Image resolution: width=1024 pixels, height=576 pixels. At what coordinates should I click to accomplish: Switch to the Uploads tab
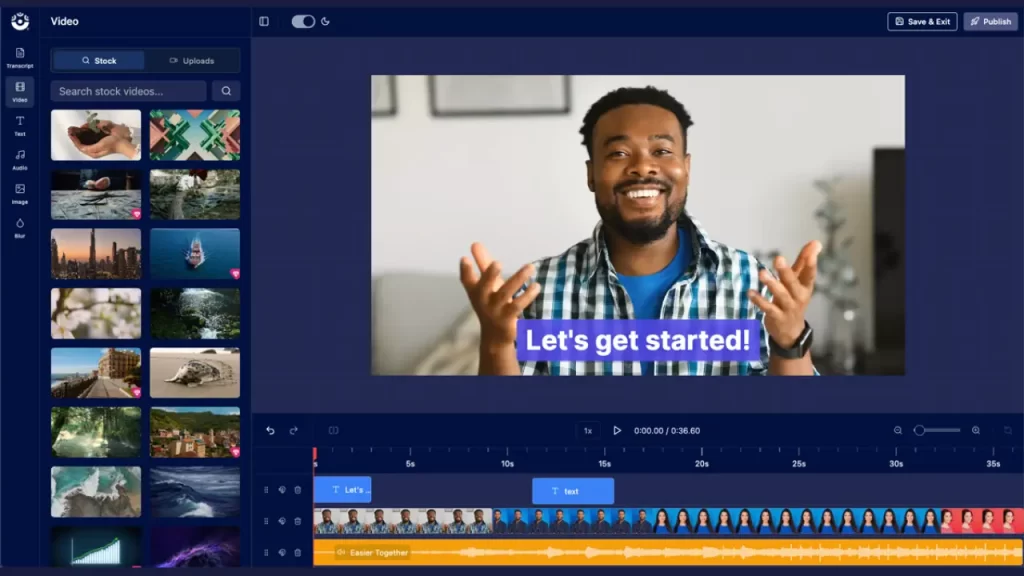click(192, 61)
